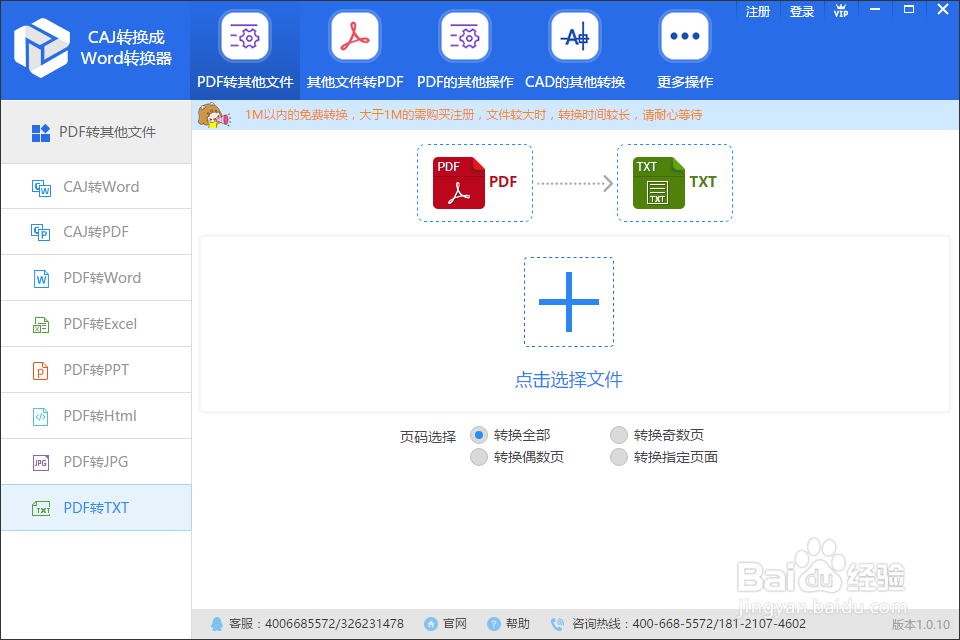Maximize the converter window
This screenshot has width=960, height=640.
909,10
